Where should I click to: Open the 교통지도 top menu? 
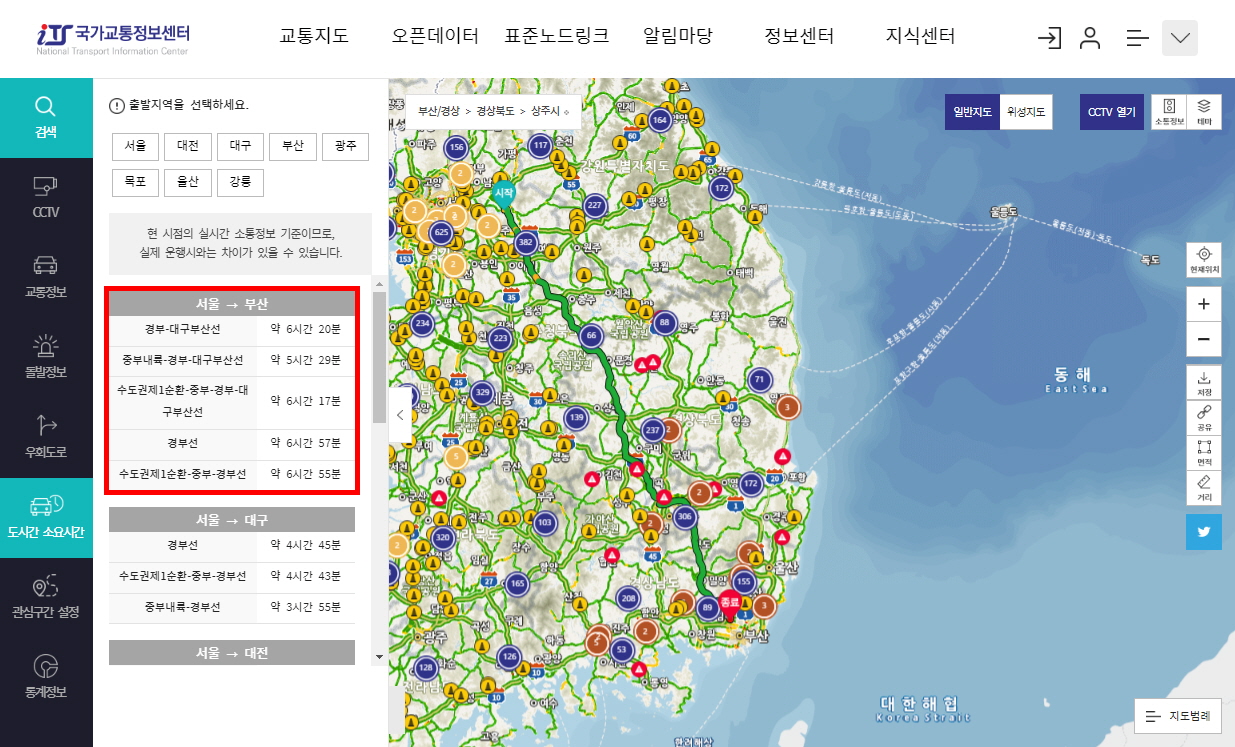pos(314,37)
